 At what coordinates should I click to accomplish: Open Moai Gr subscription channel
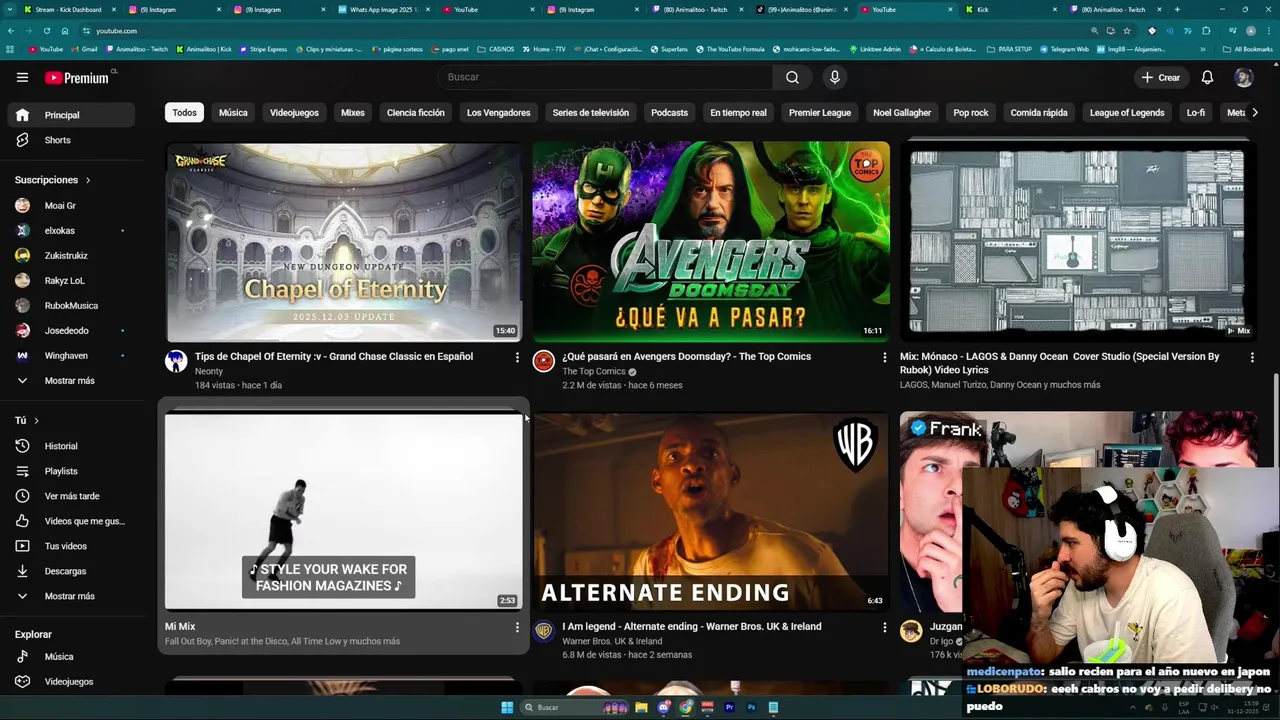[69, 206]
